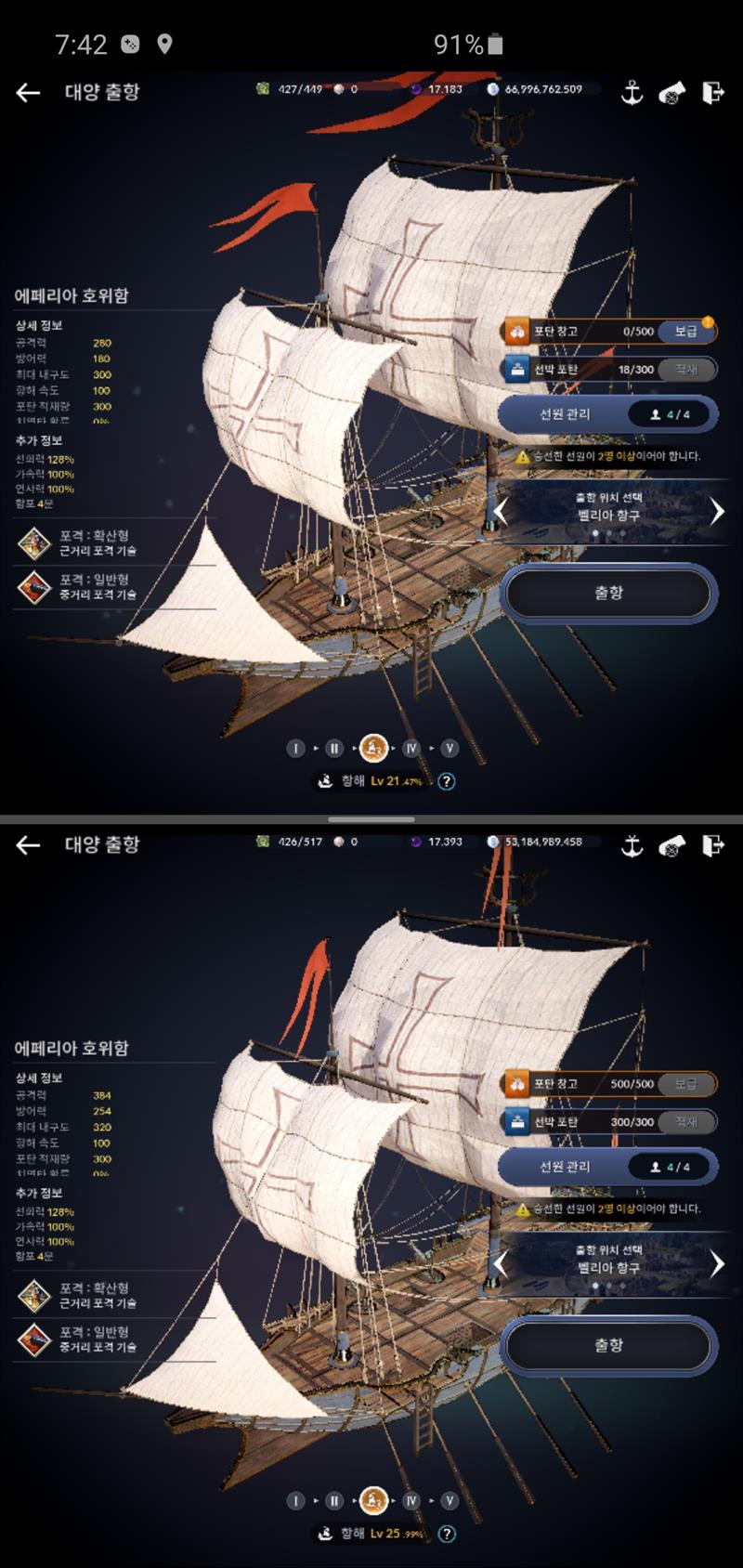Open the cannon icon in top screen
Image resolution: width=743 pixels, height=1568 pixels.
pyautogui.click(x=671, y=92)
